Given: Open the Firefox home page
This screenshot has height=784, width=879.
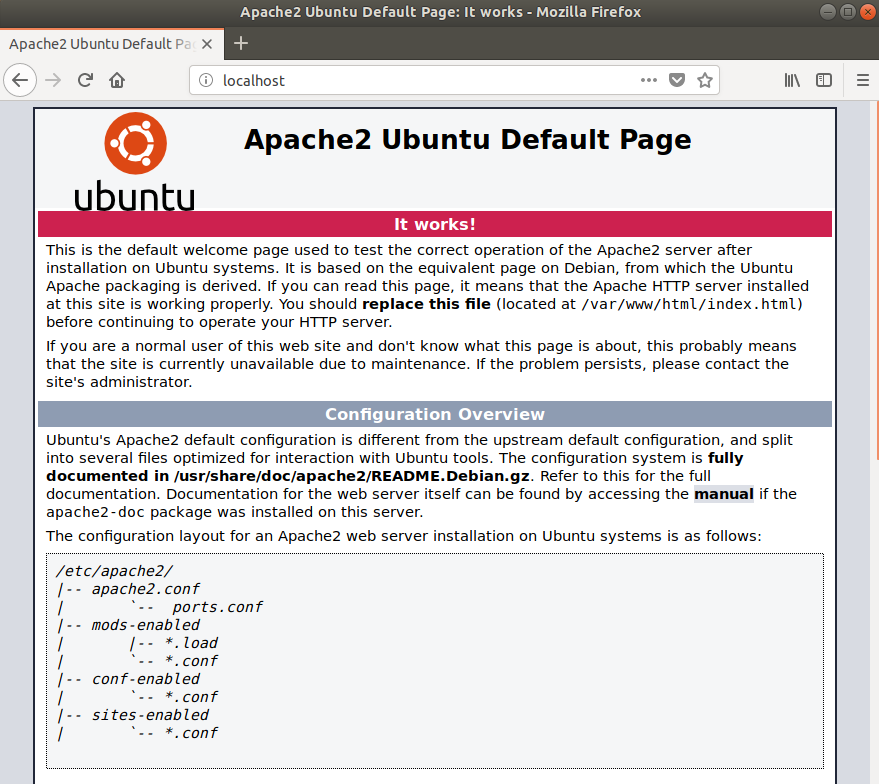Looking at the screenshot, I should pos(117,80).
